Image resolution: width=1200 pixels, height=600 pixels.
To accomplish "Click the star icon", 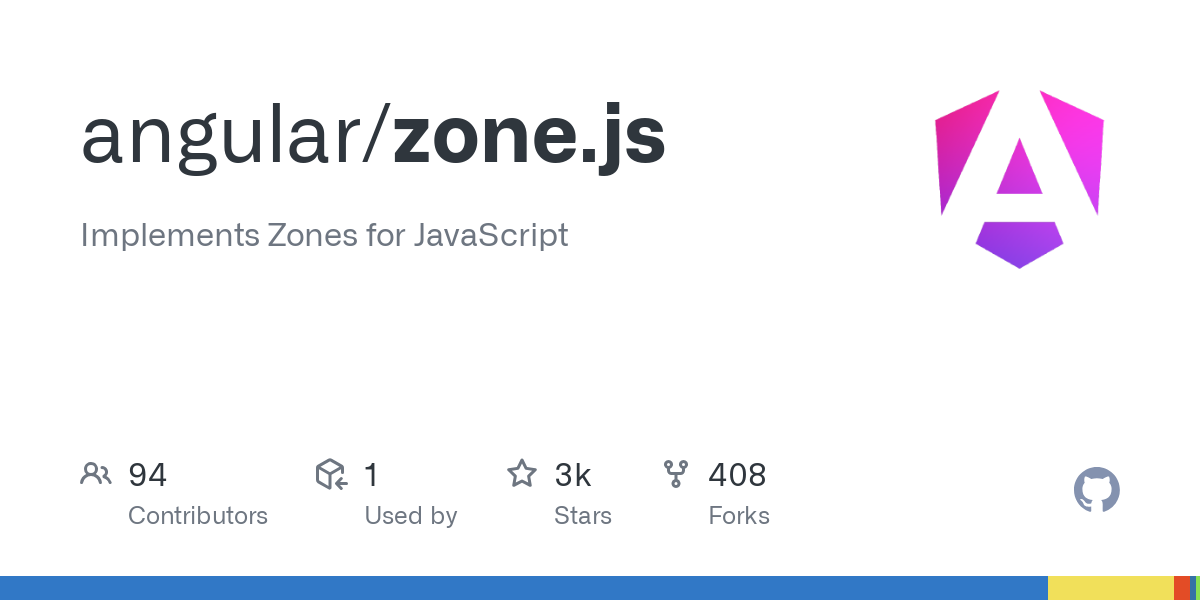I will (x=522, y=474).
